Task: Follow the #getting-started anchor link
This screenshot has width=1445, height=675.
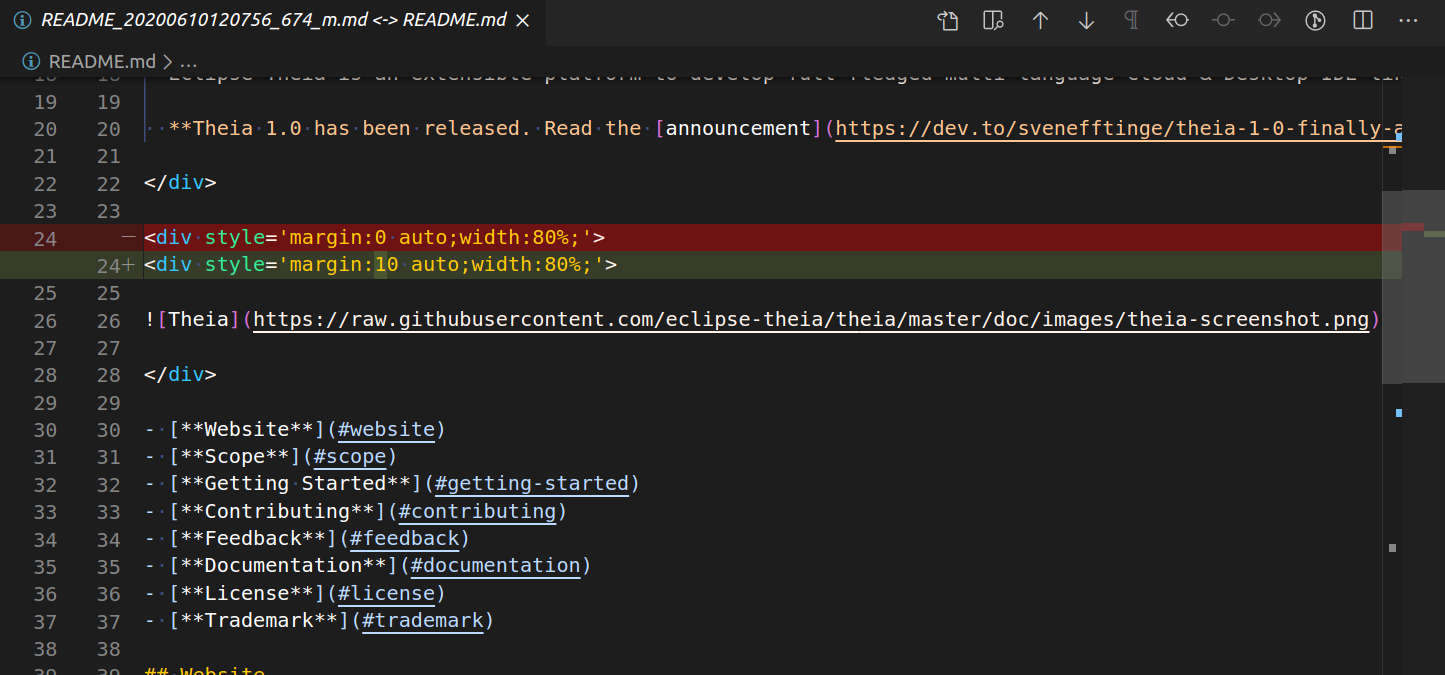Action: click(532, 484)
